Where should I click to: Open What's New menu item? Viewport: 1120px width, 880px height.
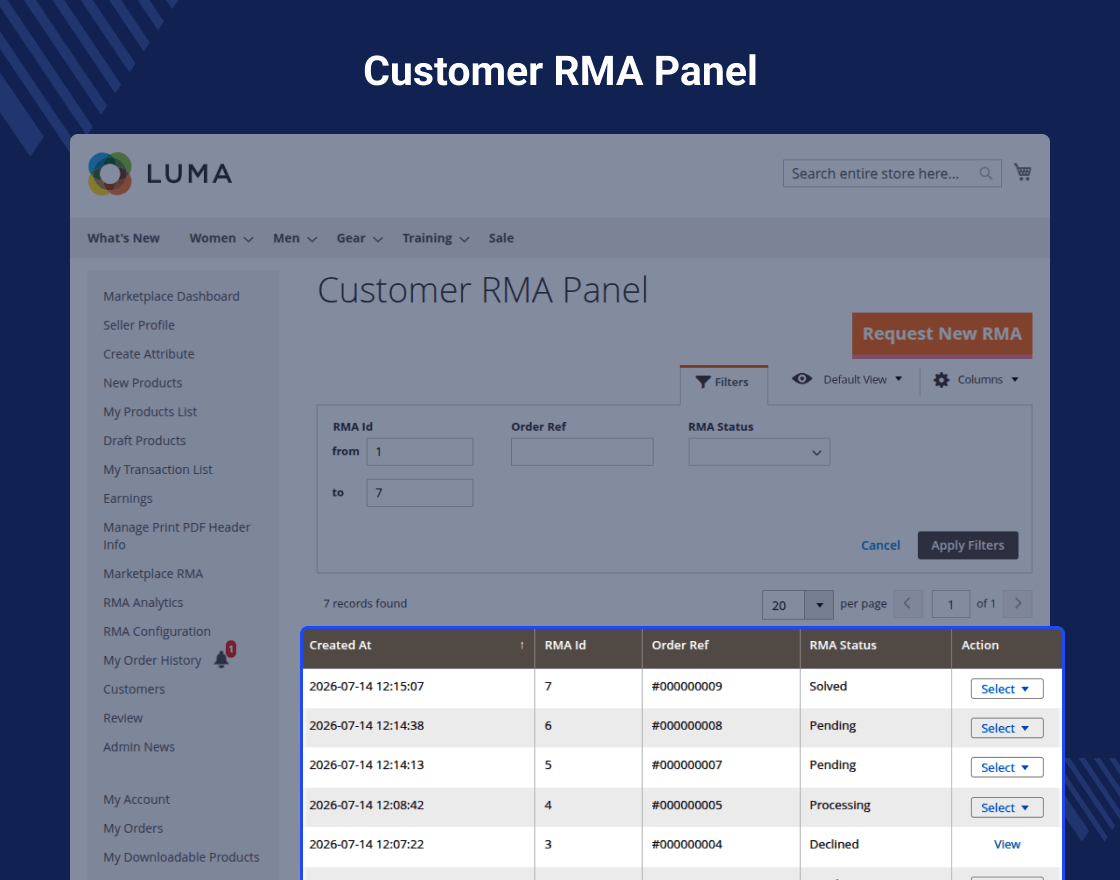coord(124,238)
